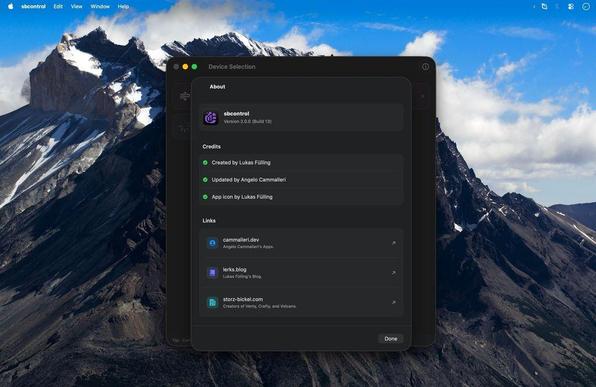Open the lerks.blog link
596x387 pixels.
point(301,273)
